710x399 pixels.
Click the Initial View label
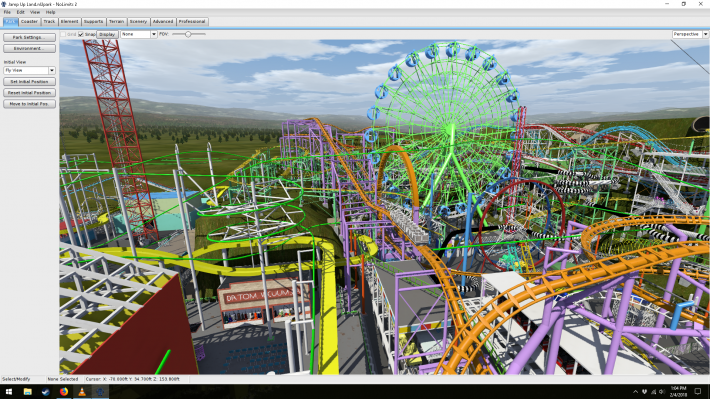pos(15,62)
